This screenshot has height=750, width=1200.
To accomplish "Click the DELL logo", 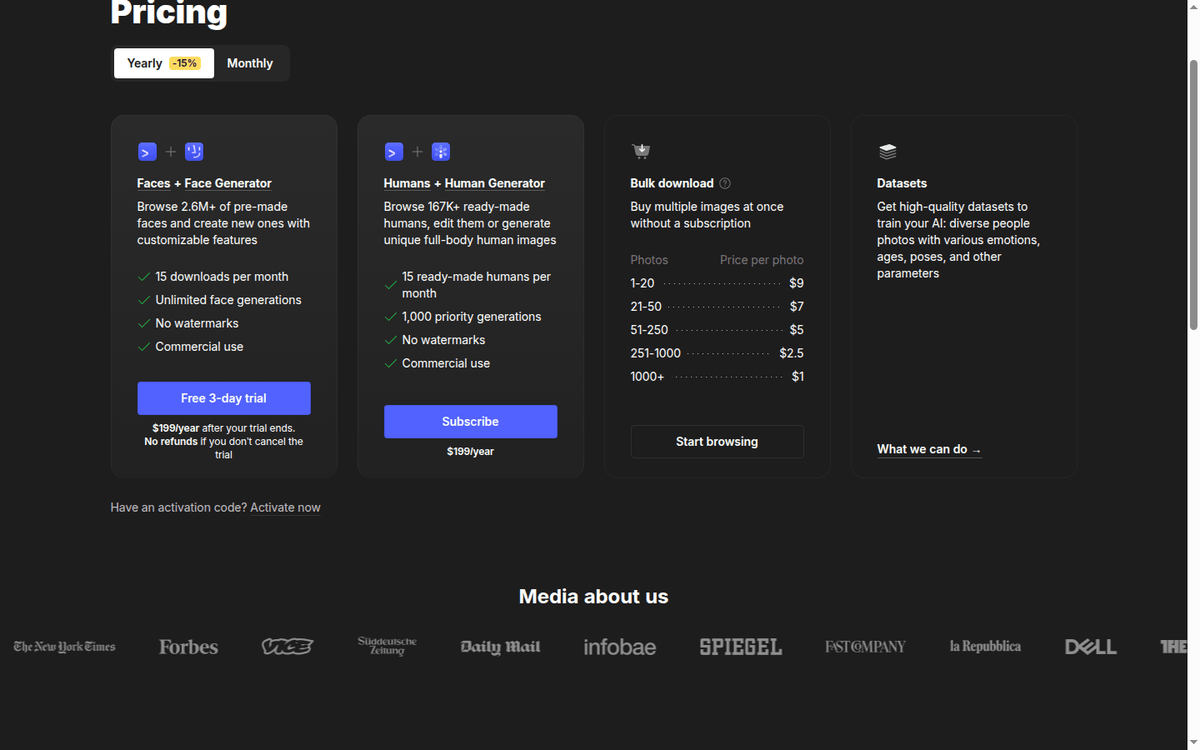I will 1091,647.
